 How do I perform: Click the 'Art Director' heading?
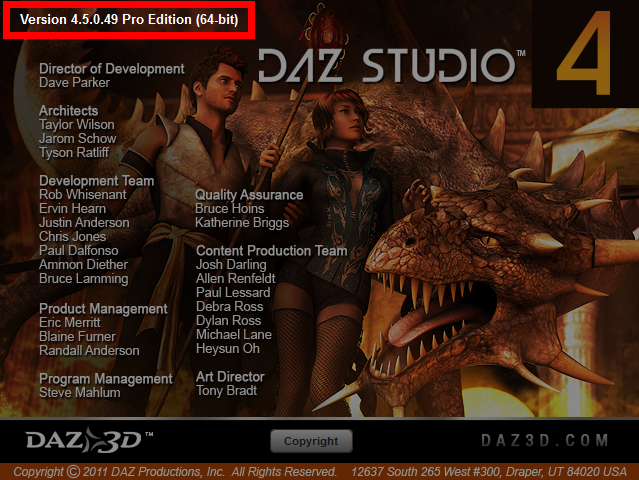tap(230, 377)
